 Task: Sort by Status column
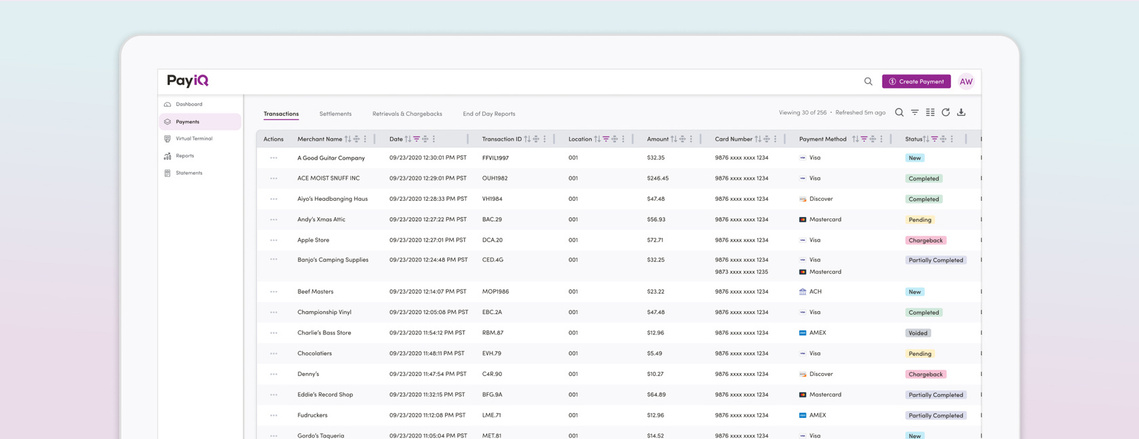(926, 139)
